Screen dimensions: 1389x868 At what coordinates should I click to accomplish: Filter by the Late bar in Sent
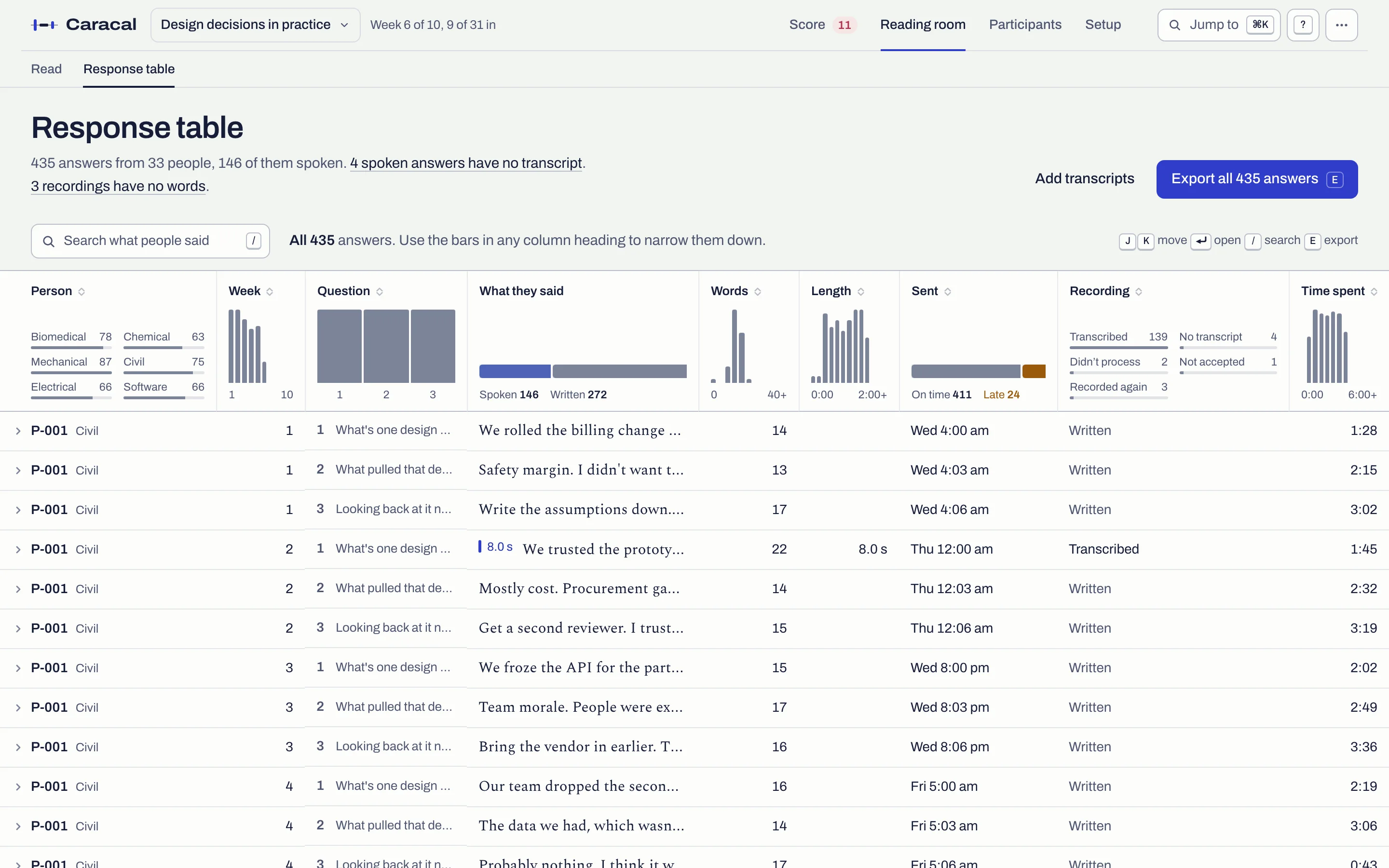click(1034, 371)
